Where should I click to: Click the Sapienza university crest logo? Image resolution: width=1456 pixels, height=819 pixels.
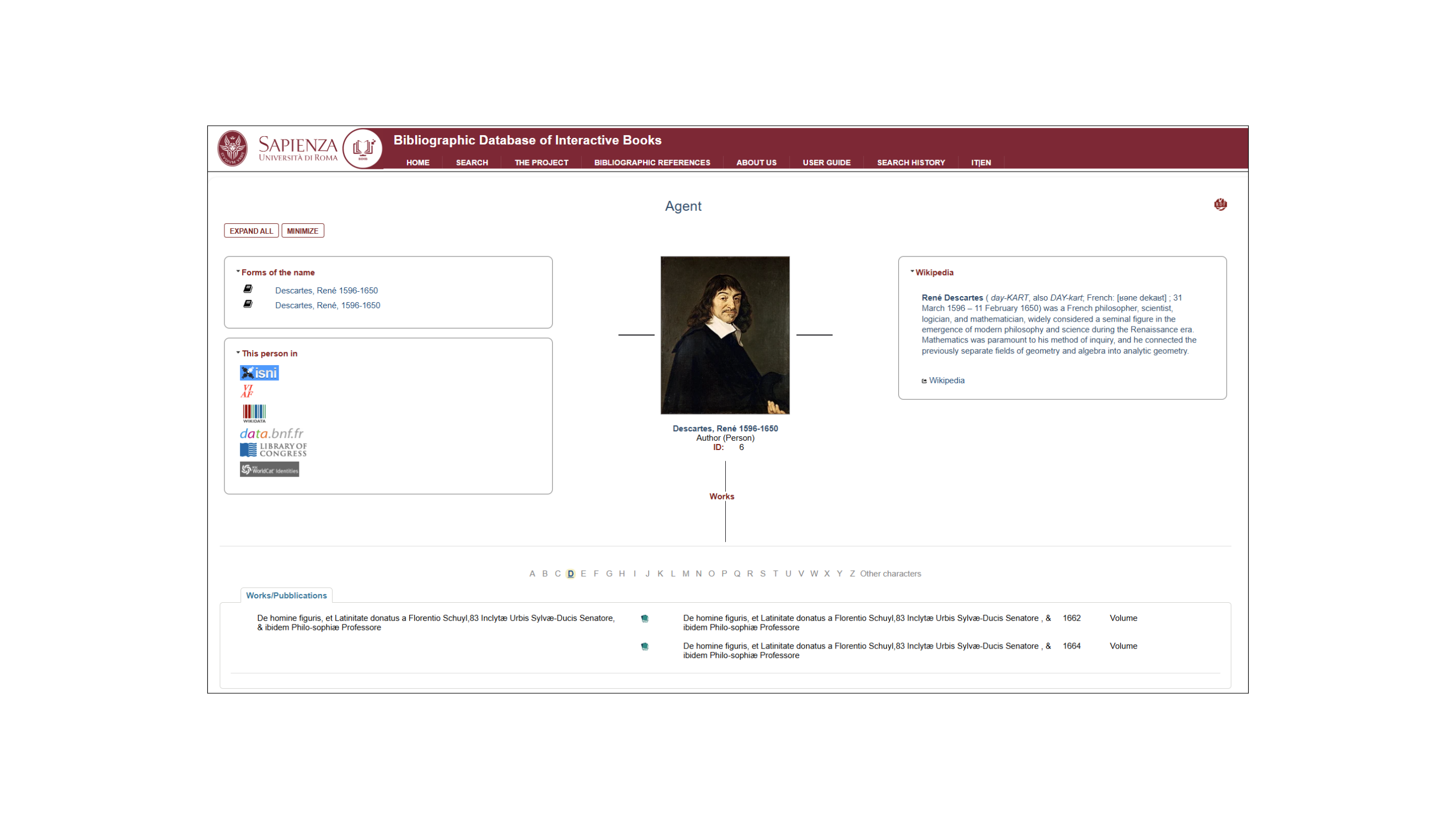[x=232, y=149]
